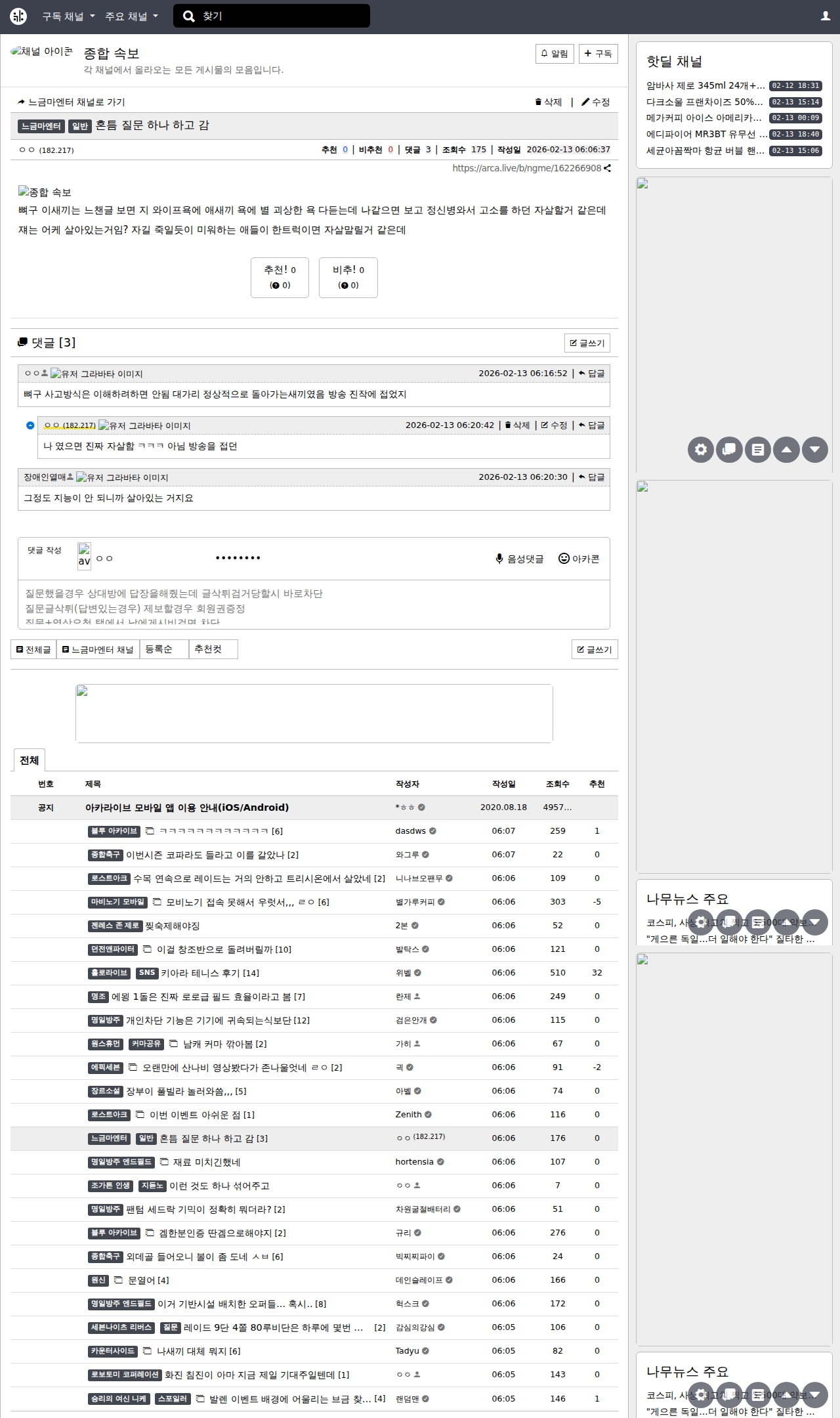The width and height of the screenshot is (840, 1418).
Task: Click the 승리의 여신 니케 channel badge
Action: 119,1398
